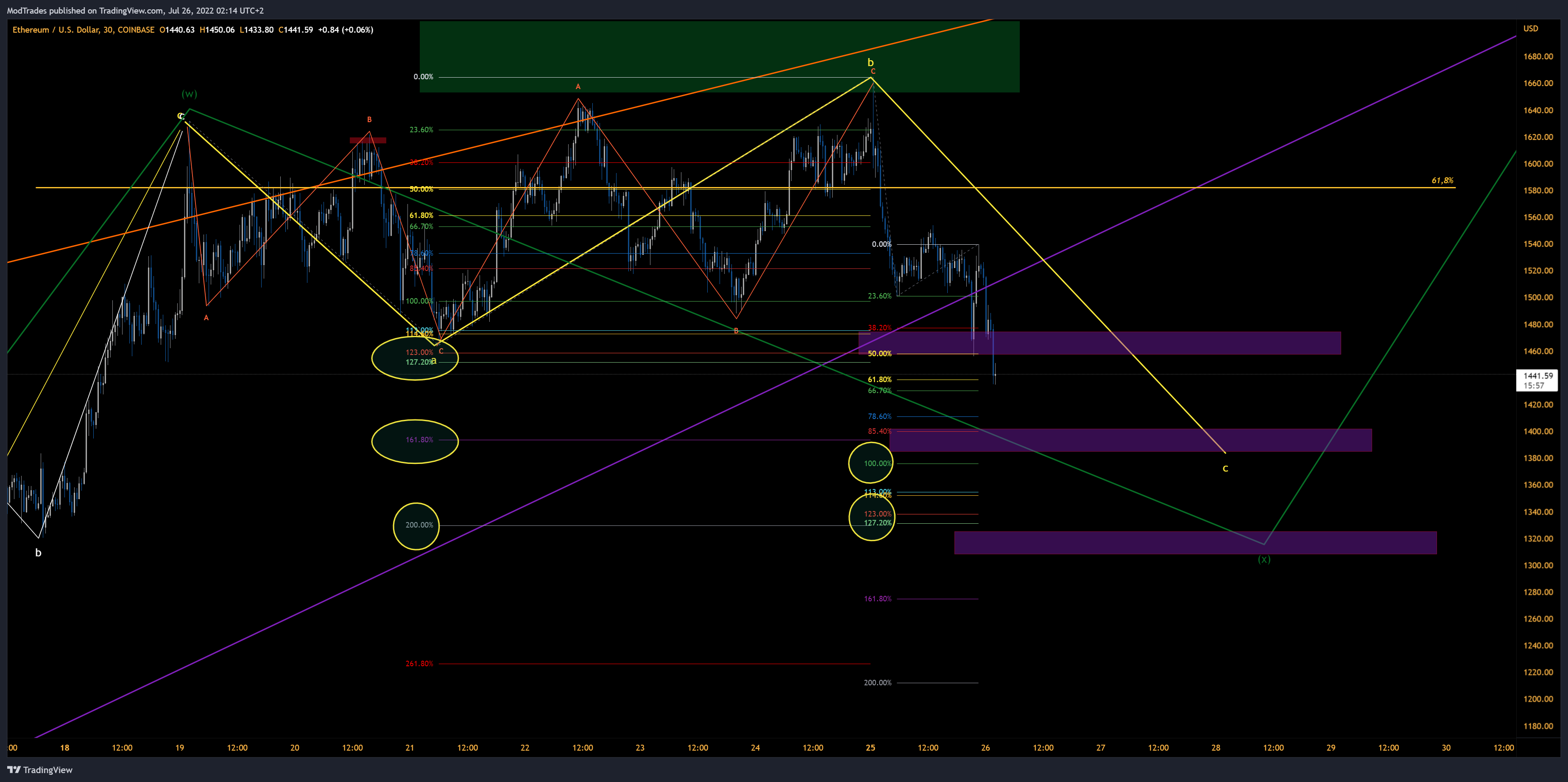Select the small dark red rectangle under B

(x=368, y=140)
